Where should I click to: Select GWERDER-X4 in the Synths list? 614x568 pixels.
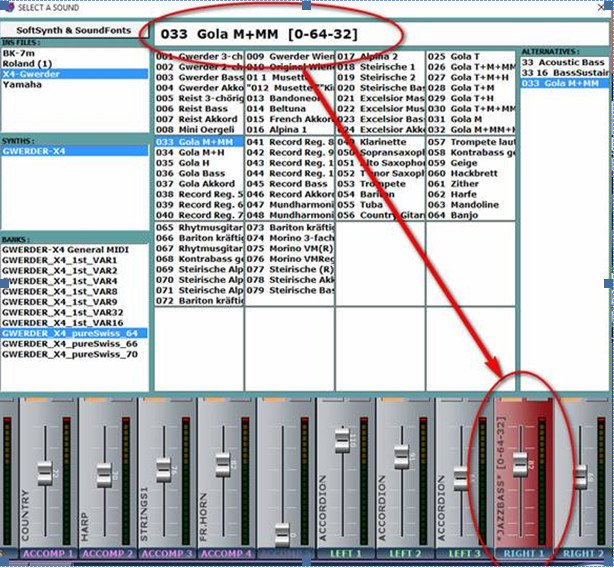(36, 152)
